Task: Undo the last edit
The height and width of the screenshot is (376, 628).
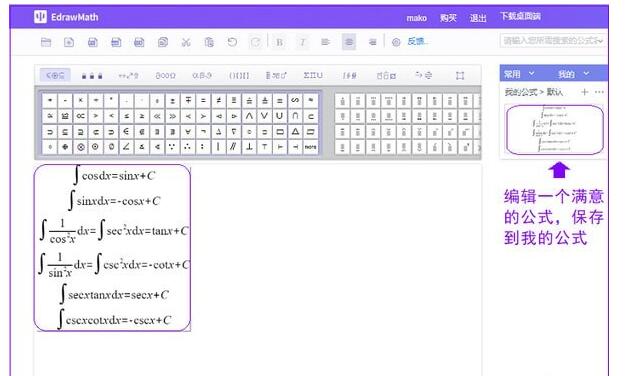Action: pos(232,42)
